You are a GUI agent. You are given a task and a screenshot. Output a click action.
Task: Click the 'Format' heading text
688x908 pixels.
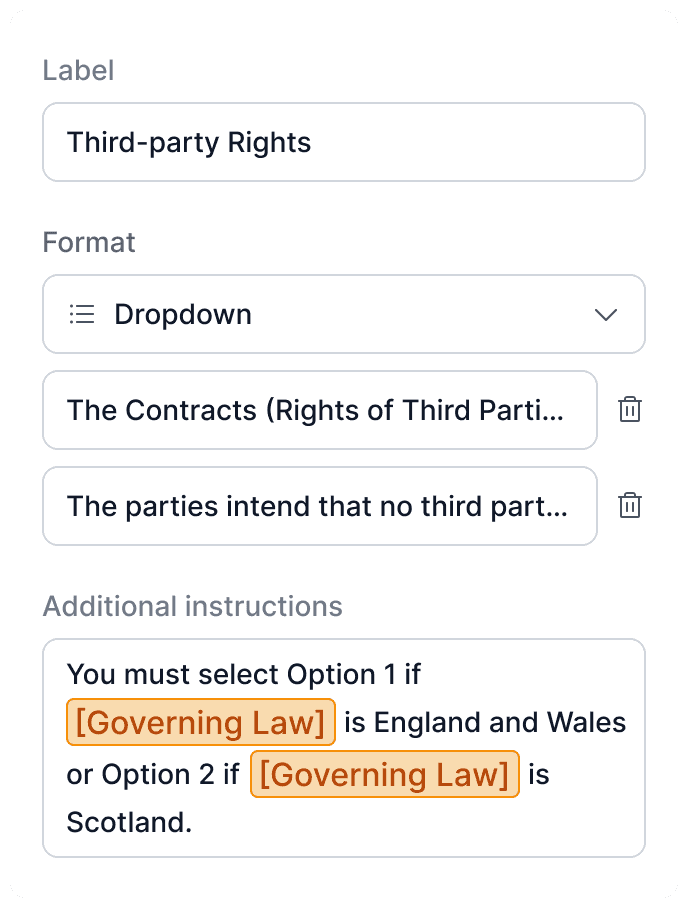pyautogui.click(x=89, y=243)
